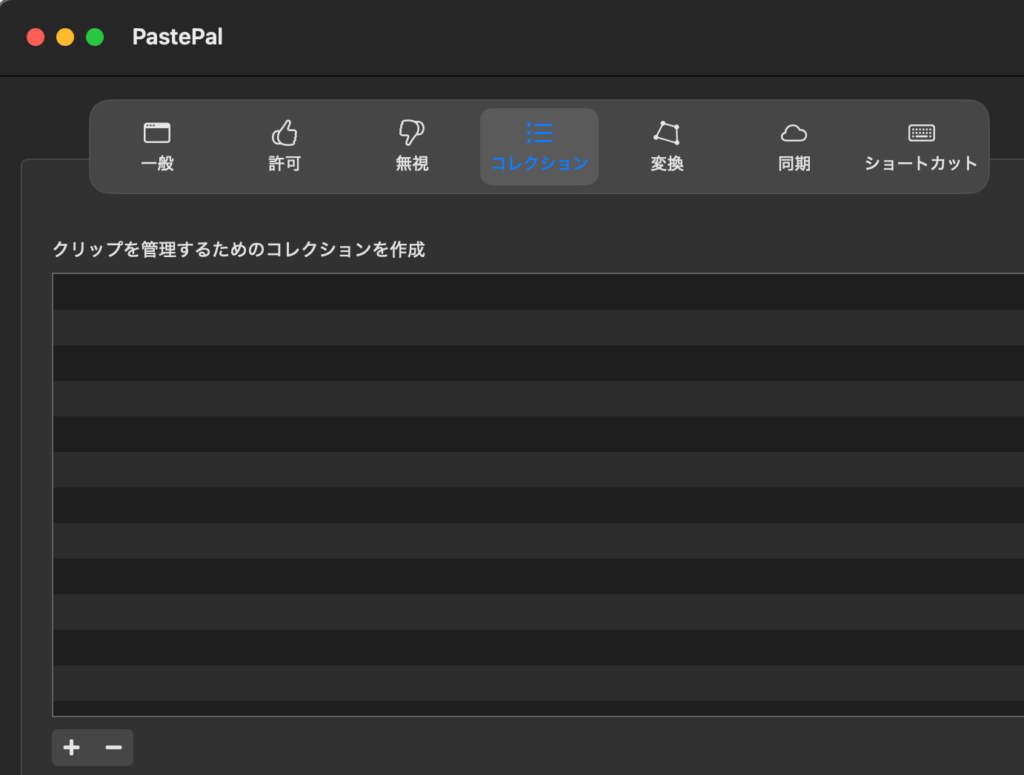Select the first empty row in collection list
1024x775 pixels.
[540, 292]
